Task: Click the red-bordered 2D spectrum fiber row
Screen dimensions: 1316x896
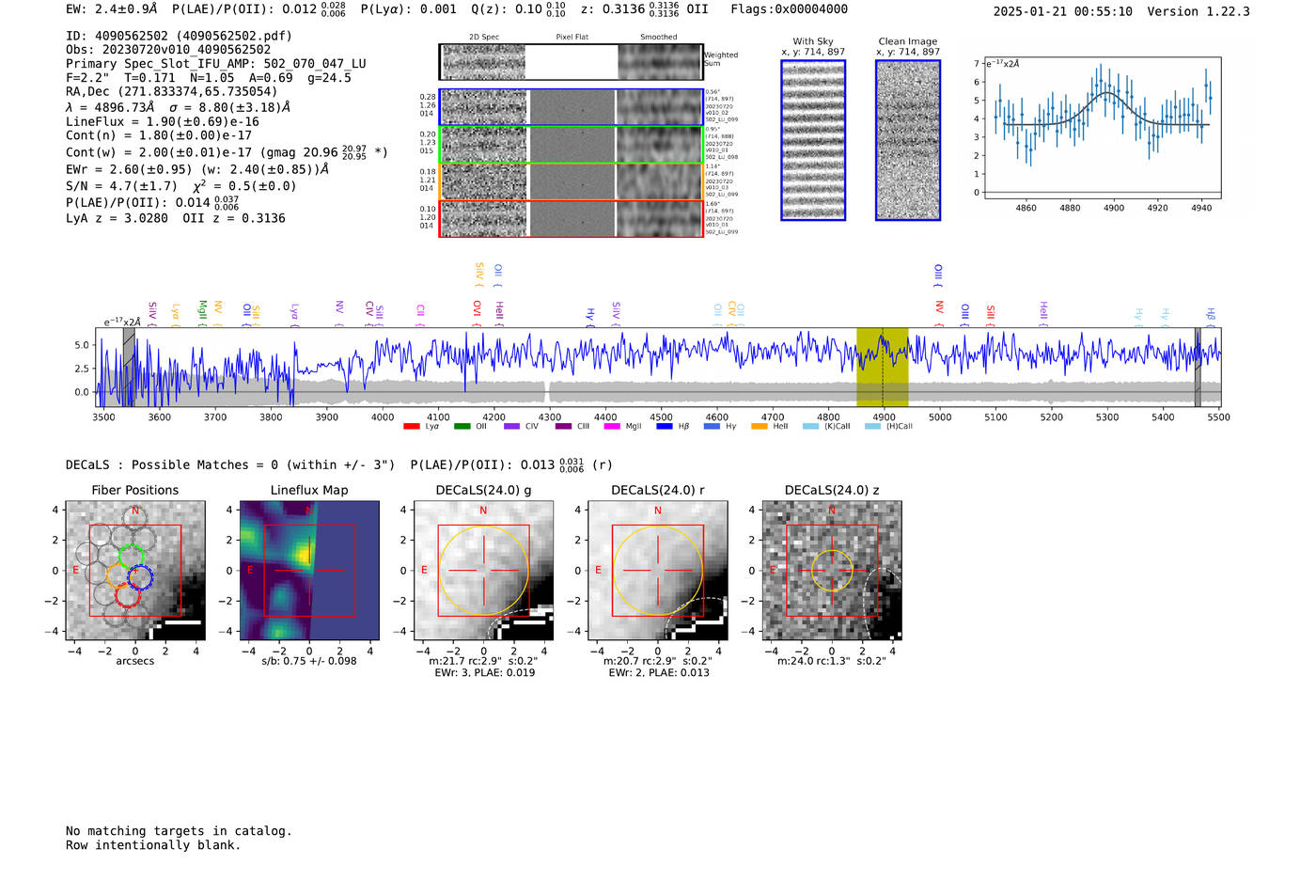Action: (572, 218)
